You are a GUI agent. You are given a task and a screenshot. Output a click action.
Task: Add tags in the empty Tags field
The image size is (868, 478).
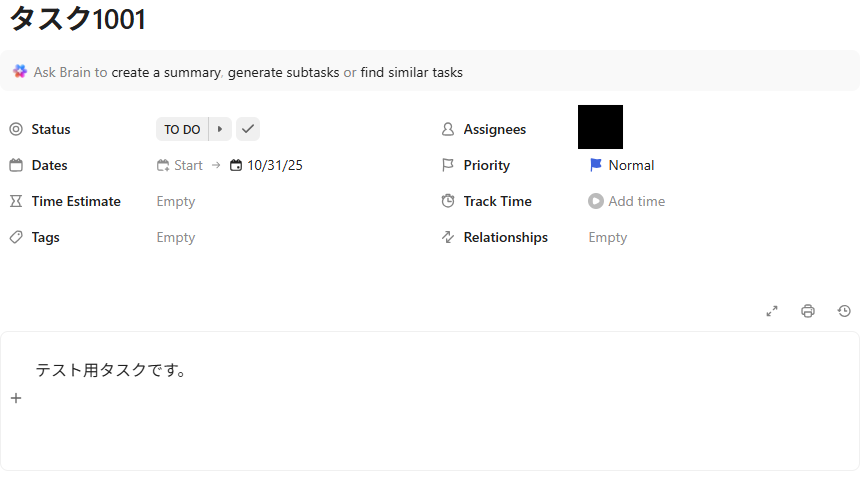176,237
